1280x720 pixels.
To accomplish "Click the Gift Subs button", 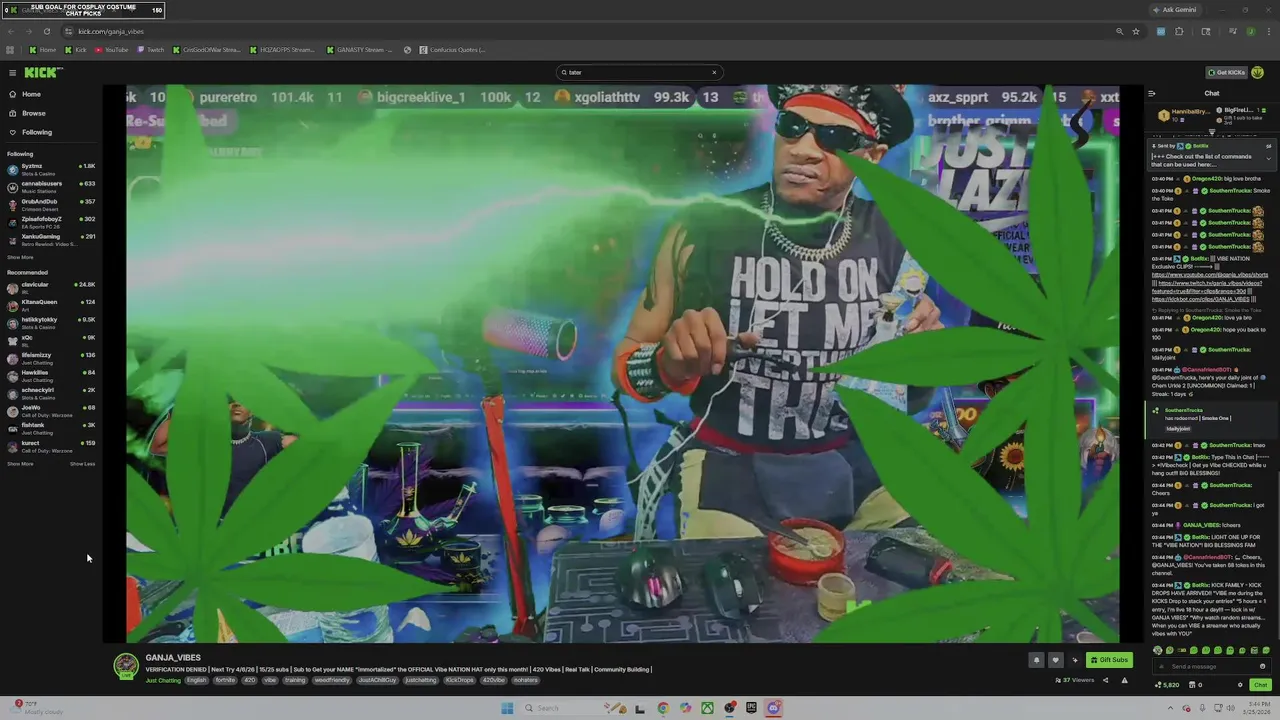I will [1109, 660].
